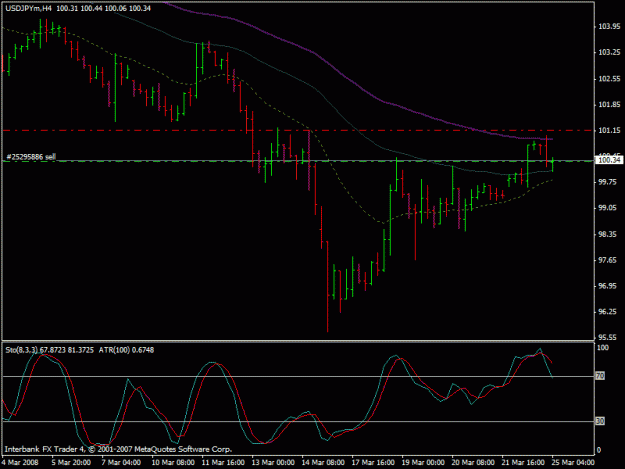The width and height of the screenshot is (625, 469).
Task: Click the stochastic 70 level label
Action: [600, 376]
